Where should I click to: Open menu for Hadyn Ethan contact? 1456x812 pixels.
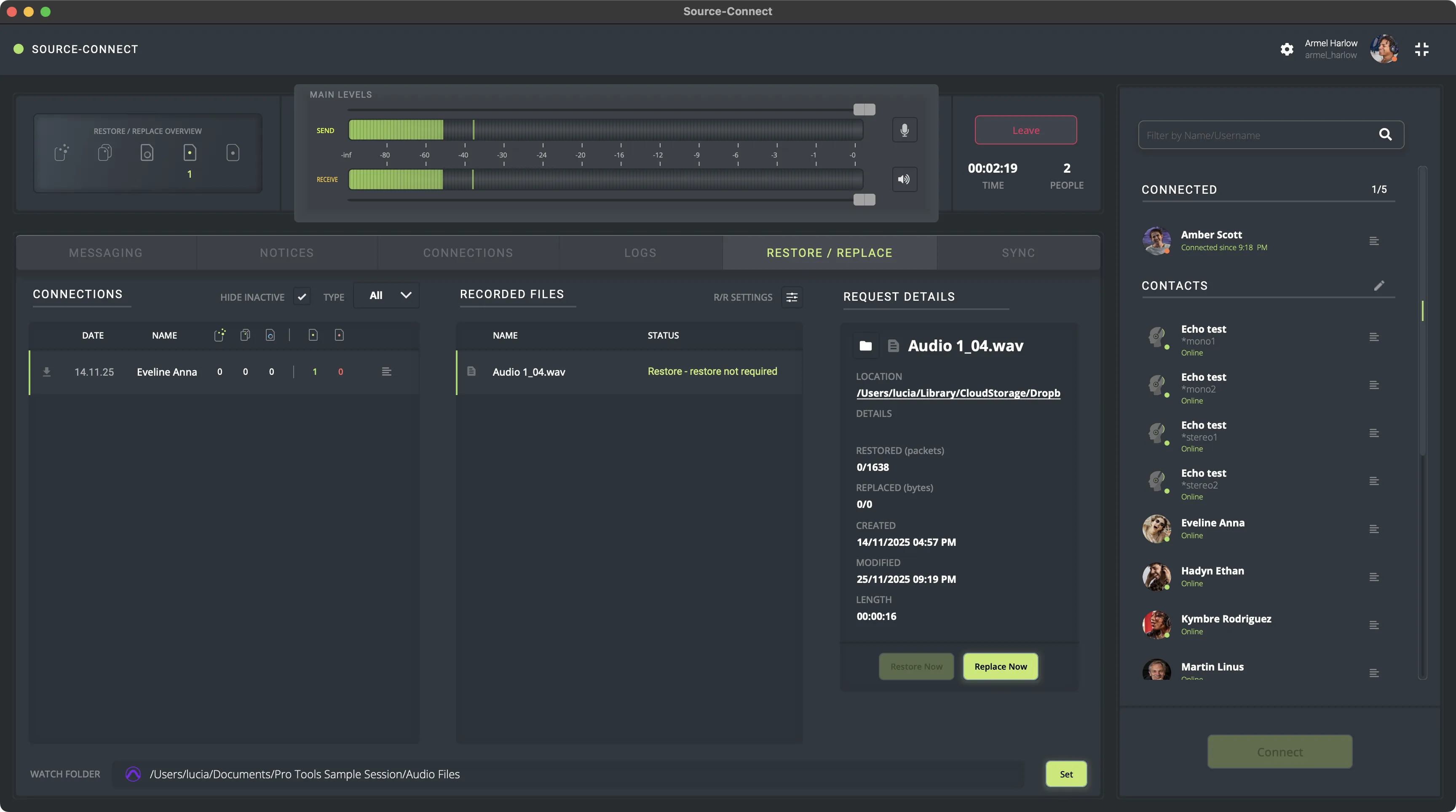point(1374,577)
